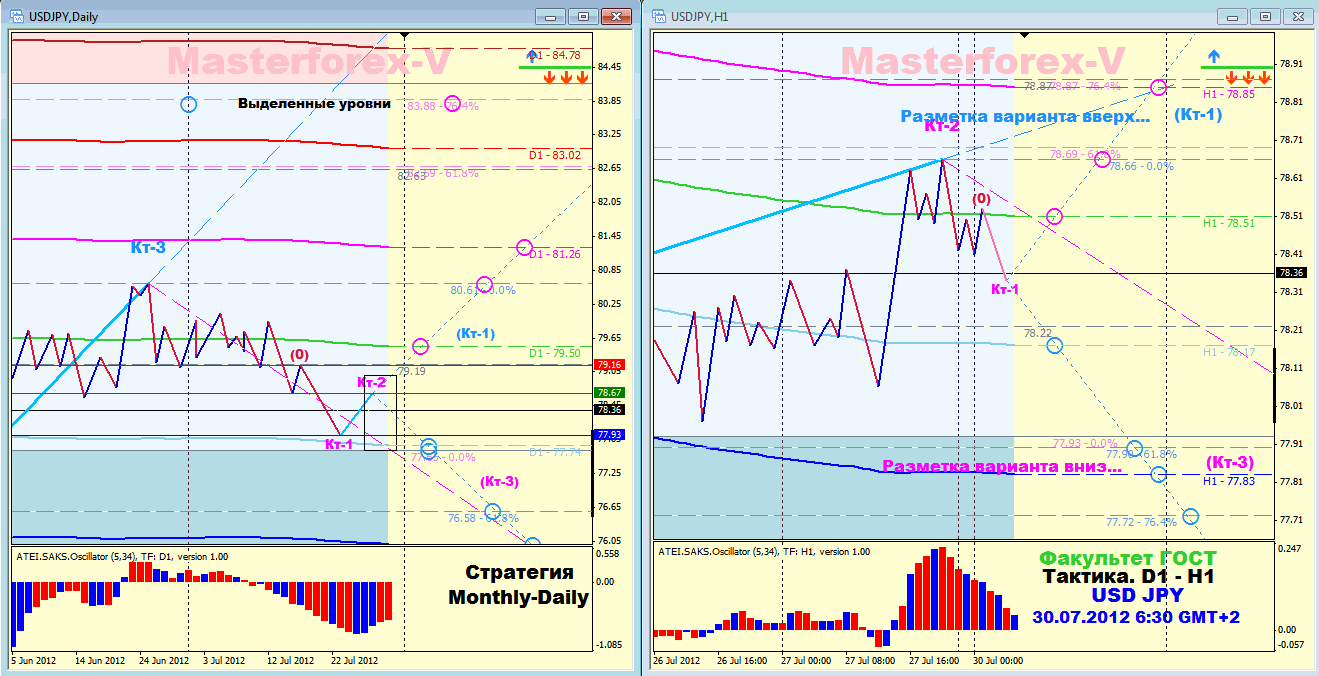Screen dimensions: 1319x676
Task: Select the magenta circle near 80.61 label
Action: (484, 285)
